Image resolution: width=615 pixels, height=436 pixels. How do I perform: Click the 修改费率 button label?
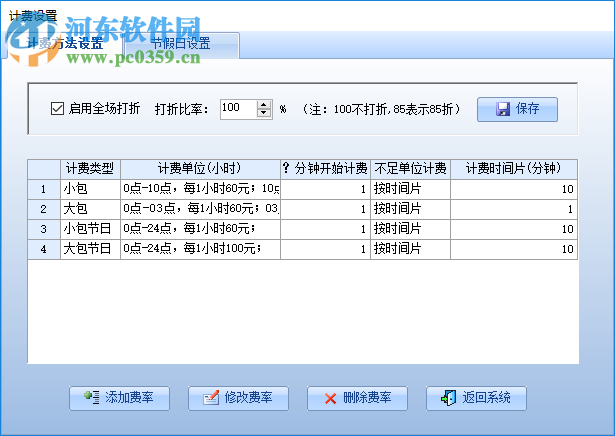[248, 398]
